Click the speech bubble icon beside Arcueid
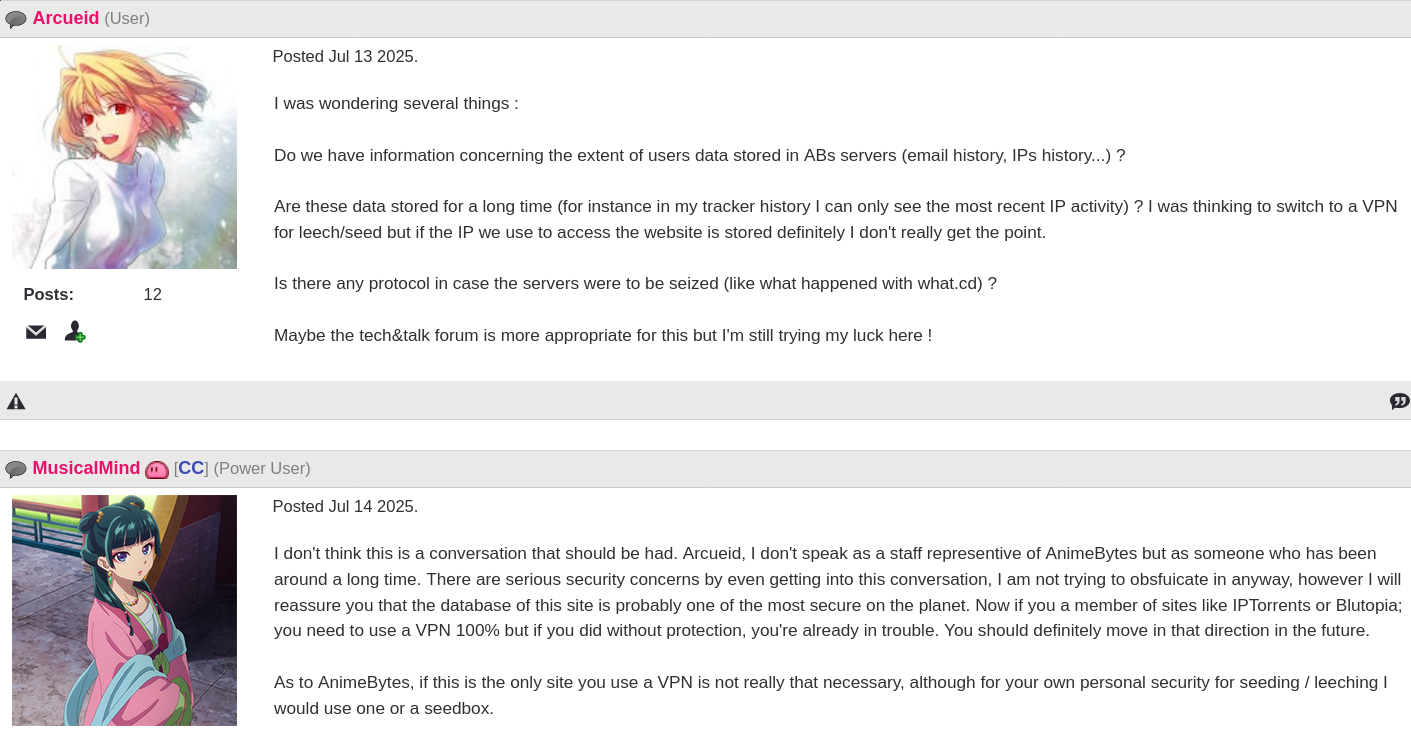The image size is (1411, 735). [x=15, y=19]
